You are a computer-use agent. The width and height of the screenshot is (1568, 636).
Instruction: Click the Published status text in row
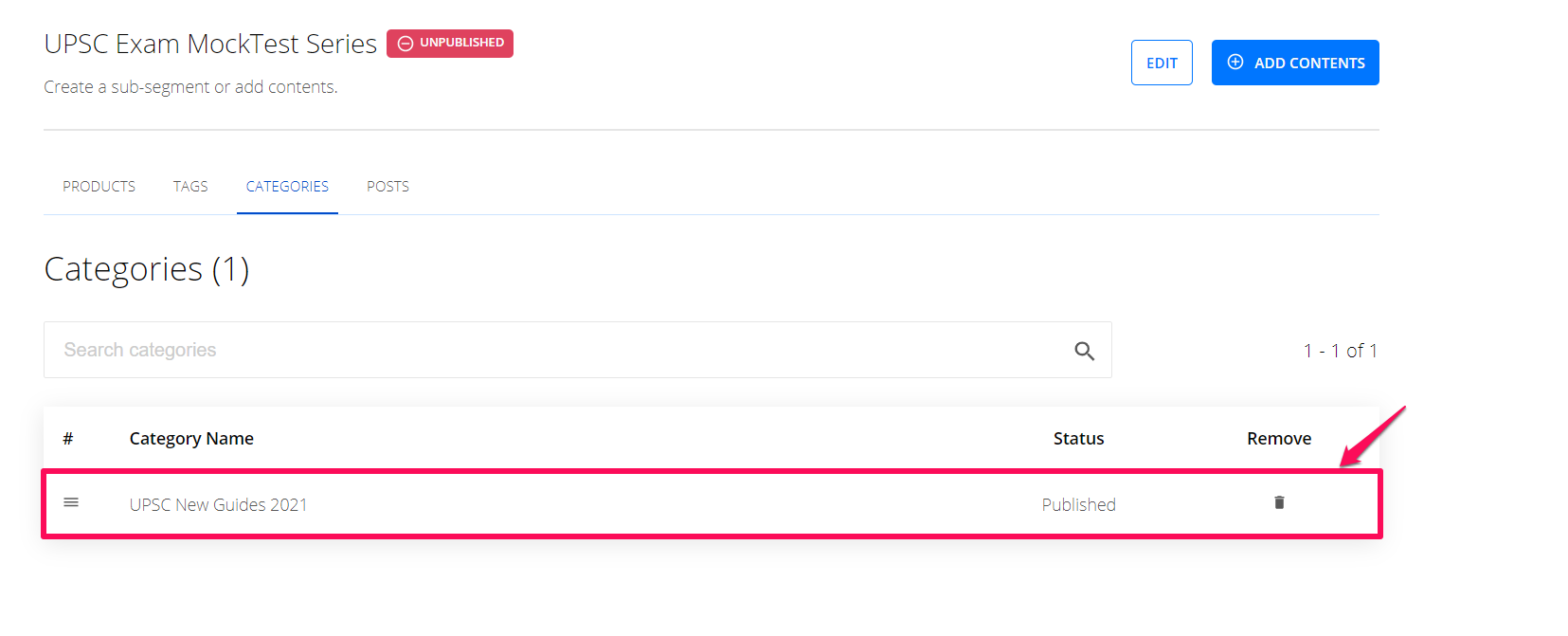[x=1078, y=505]
